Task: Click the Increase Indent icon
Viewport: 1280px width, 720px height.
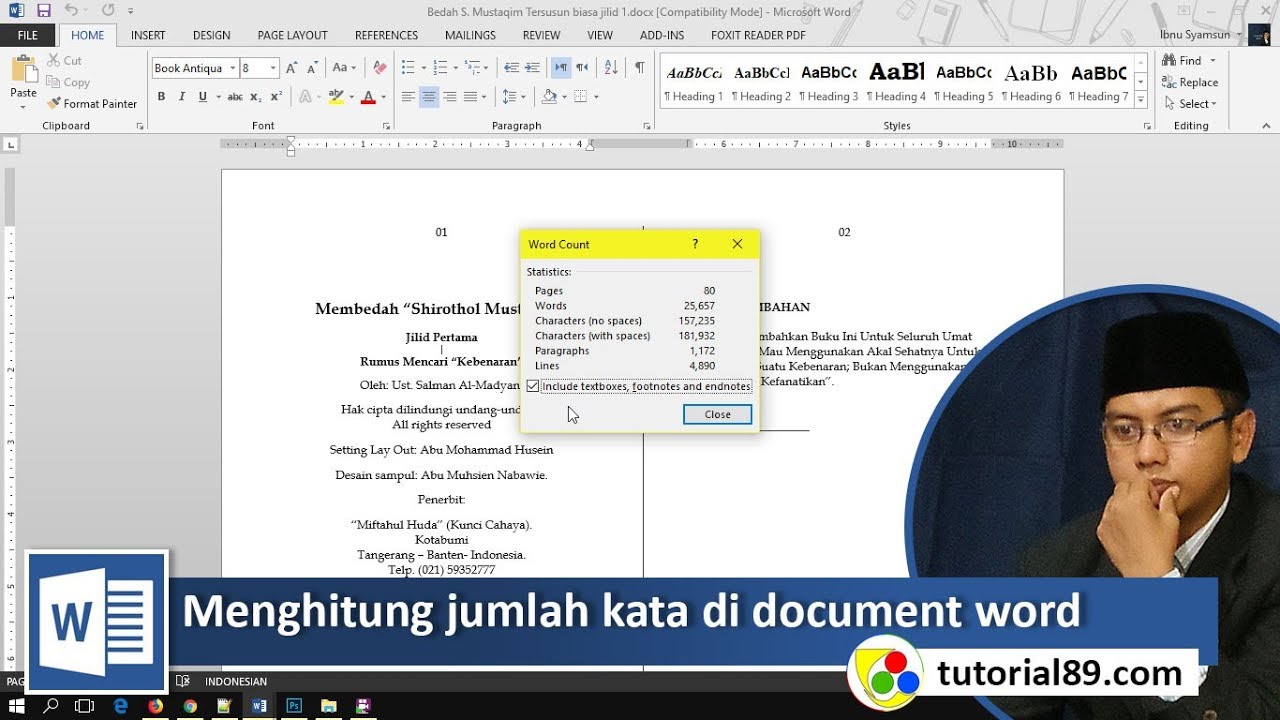Action: [x=532, y=68]
